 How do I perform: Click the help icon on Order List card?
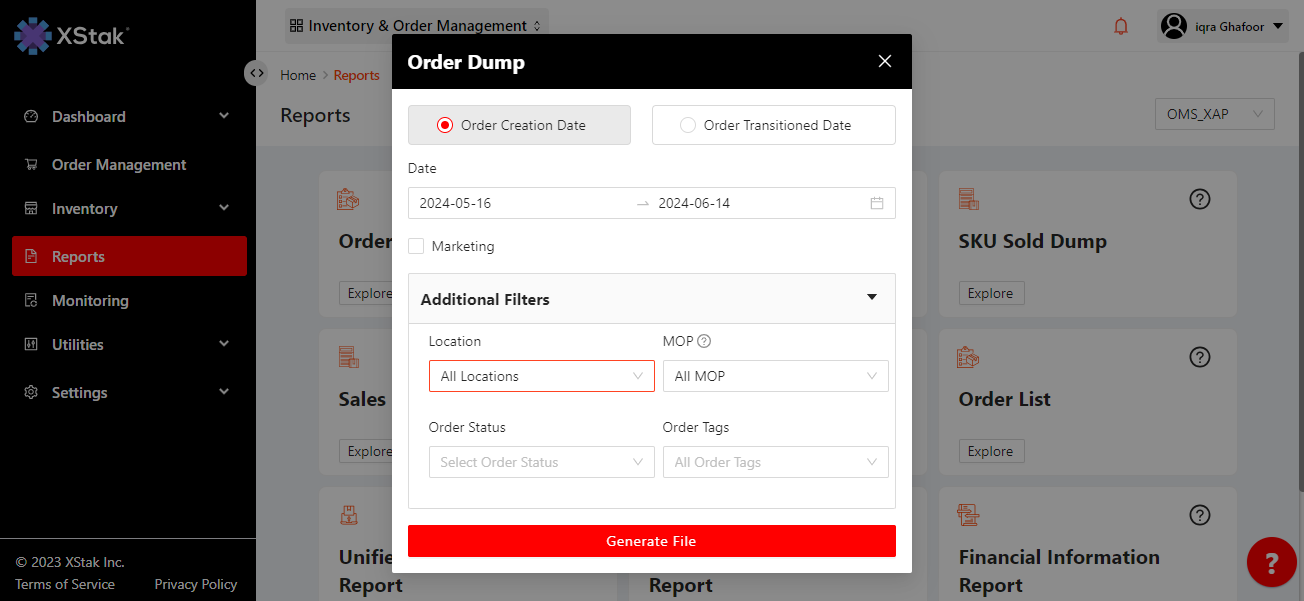(x=1200, y=357)
